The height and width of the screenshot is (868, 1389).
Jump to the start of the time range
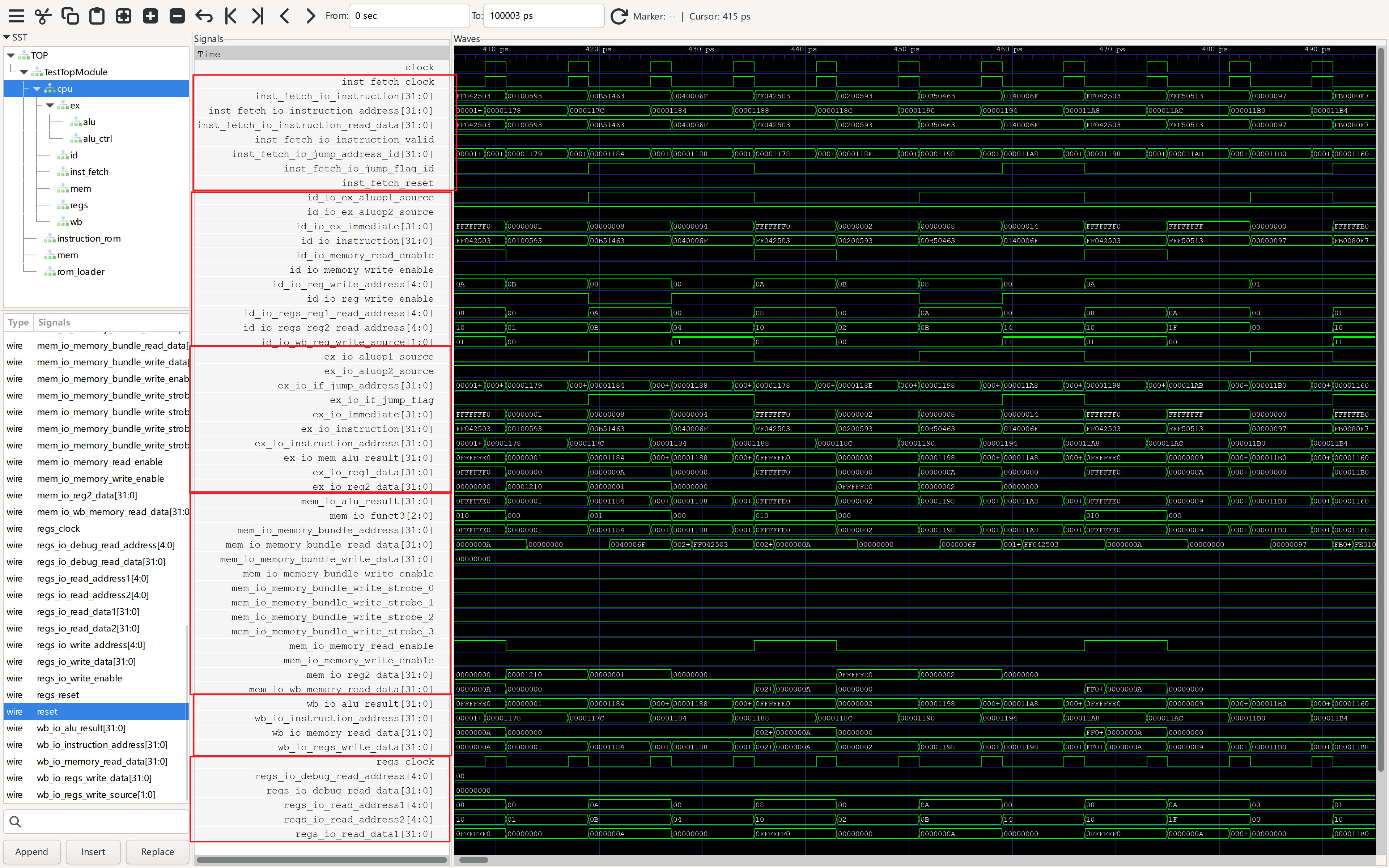point(231,16)
